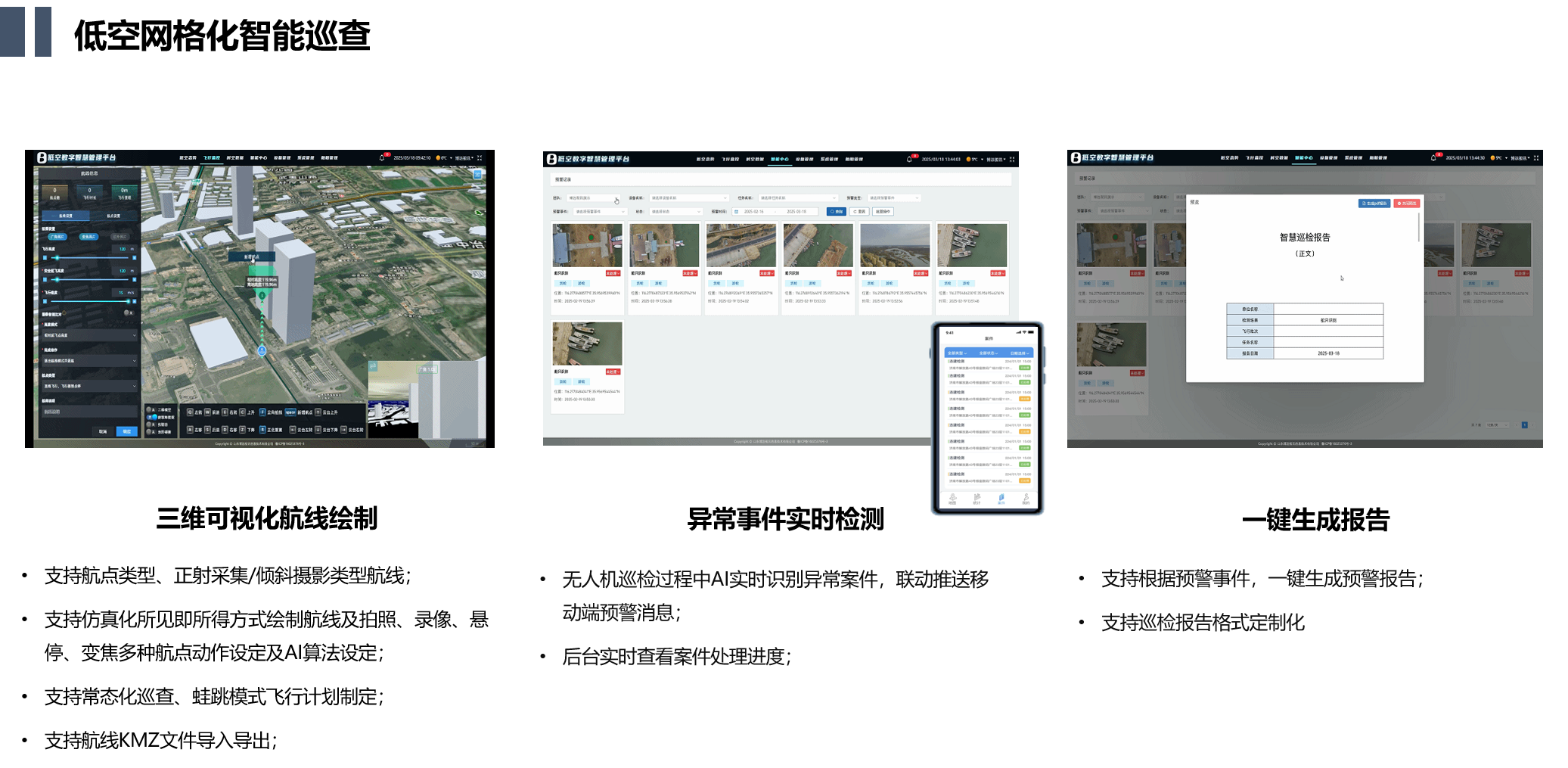Click fullscreen icon in the alert list header
Viewport: 1568px width, 768px height.
(1013, 160)
